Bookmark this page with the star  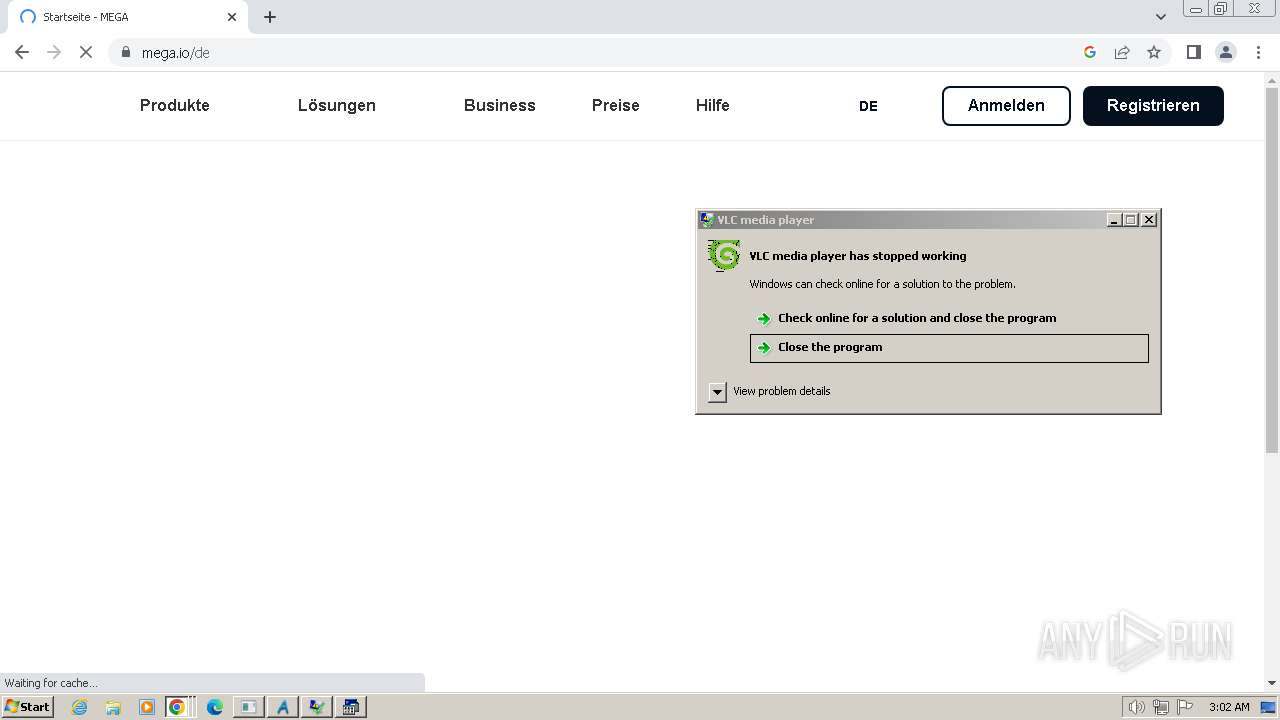(x=1154, y=52)
